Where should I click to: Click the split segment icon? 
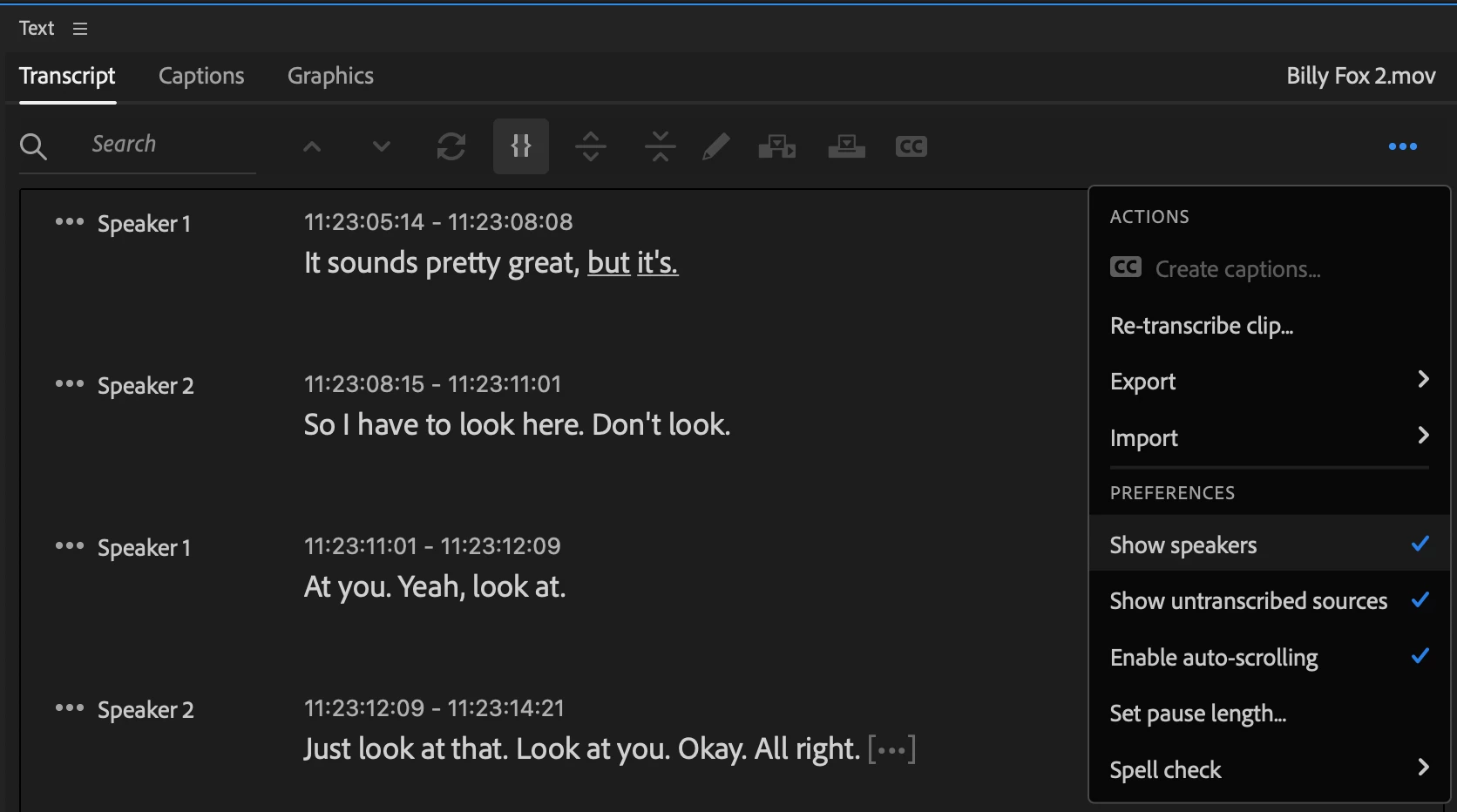(x=591, y=146)
